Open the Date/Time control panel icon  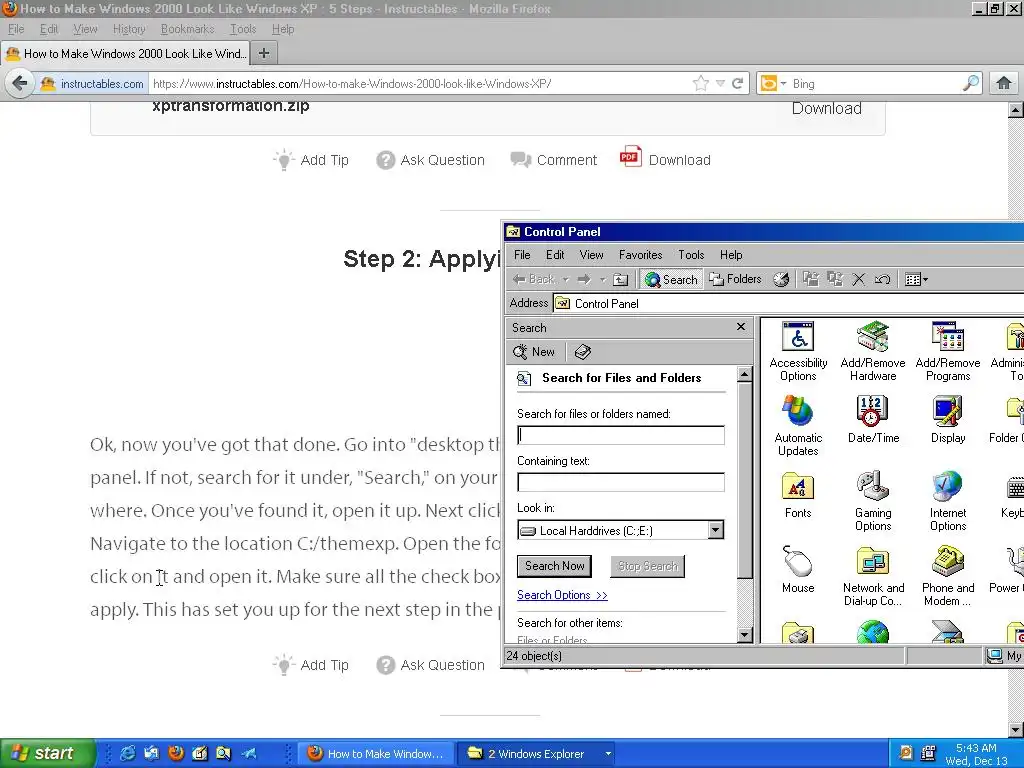(873, 421)
